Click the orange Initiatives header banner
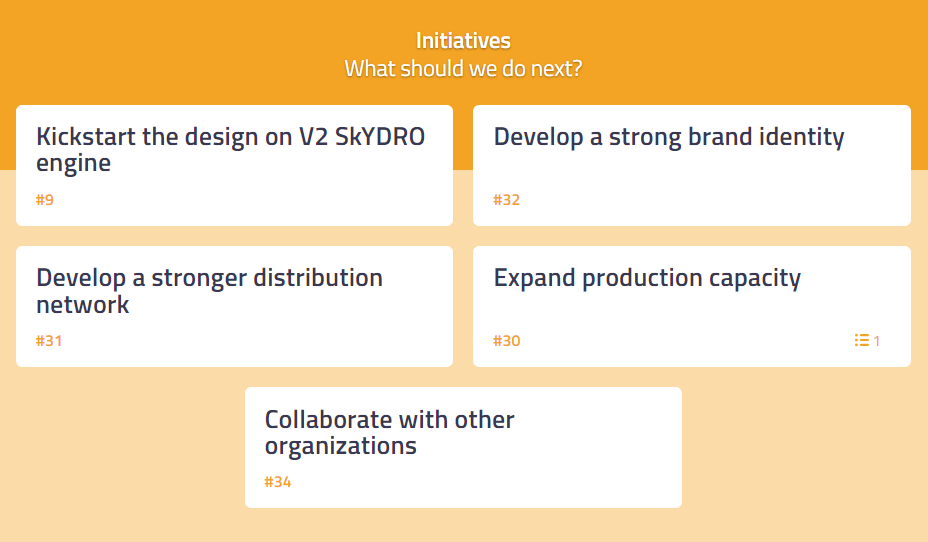Viewport: 928px width, 542px height. tap(463, 53)
